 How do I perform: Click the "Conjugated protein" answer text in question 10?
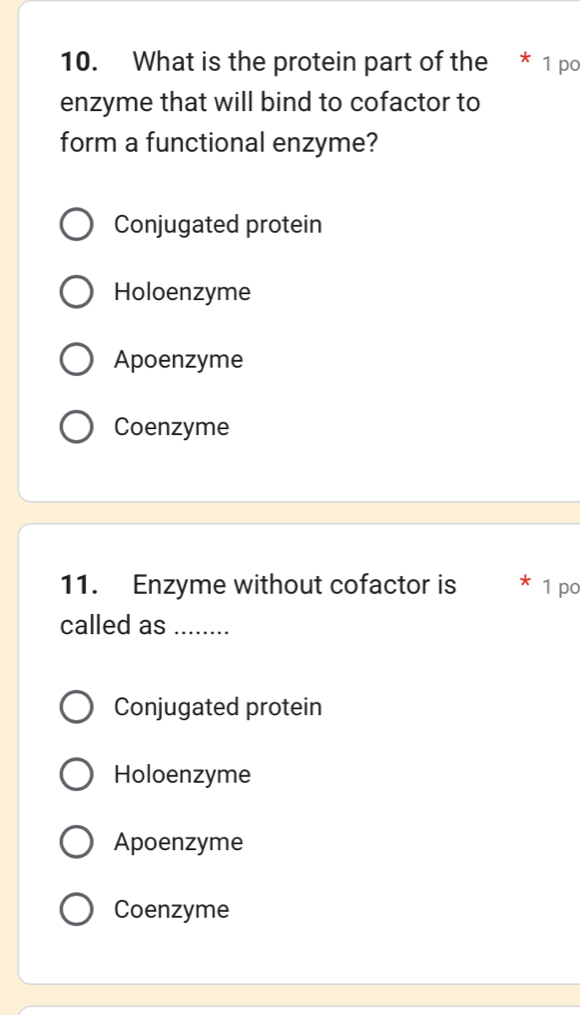click(218, 224)
